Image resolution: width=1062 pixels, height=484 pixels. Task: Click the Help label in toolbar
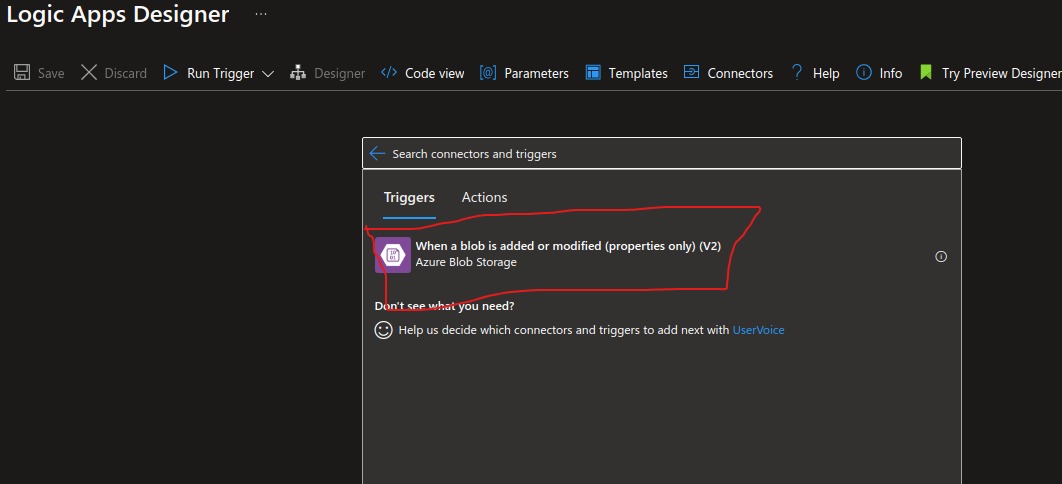pyautogui.click(x=826, y=73)
